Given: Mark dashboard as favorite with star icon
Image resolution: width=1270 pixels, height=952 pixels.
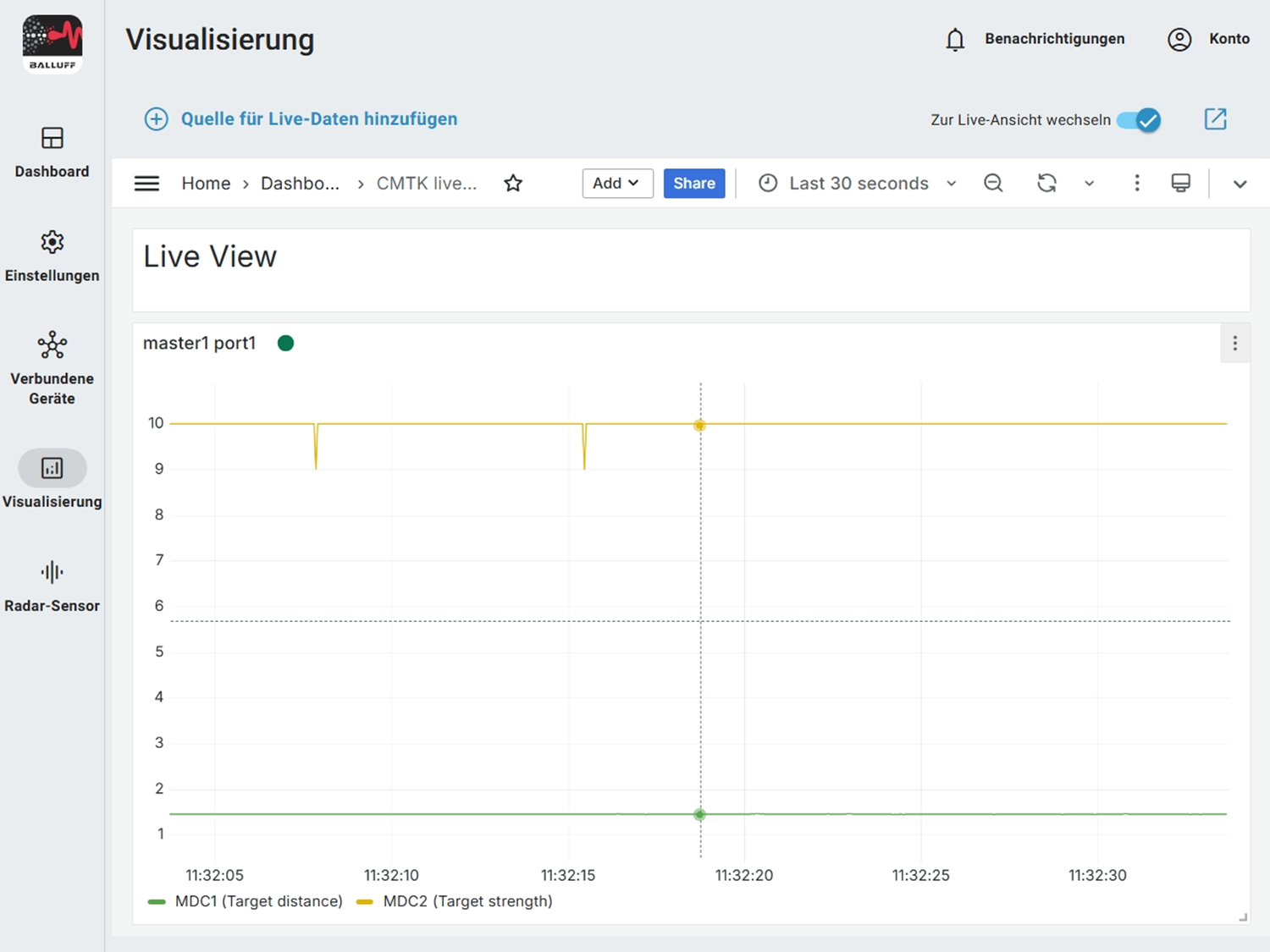Looking at the screenshot, I should pos(513,184).
